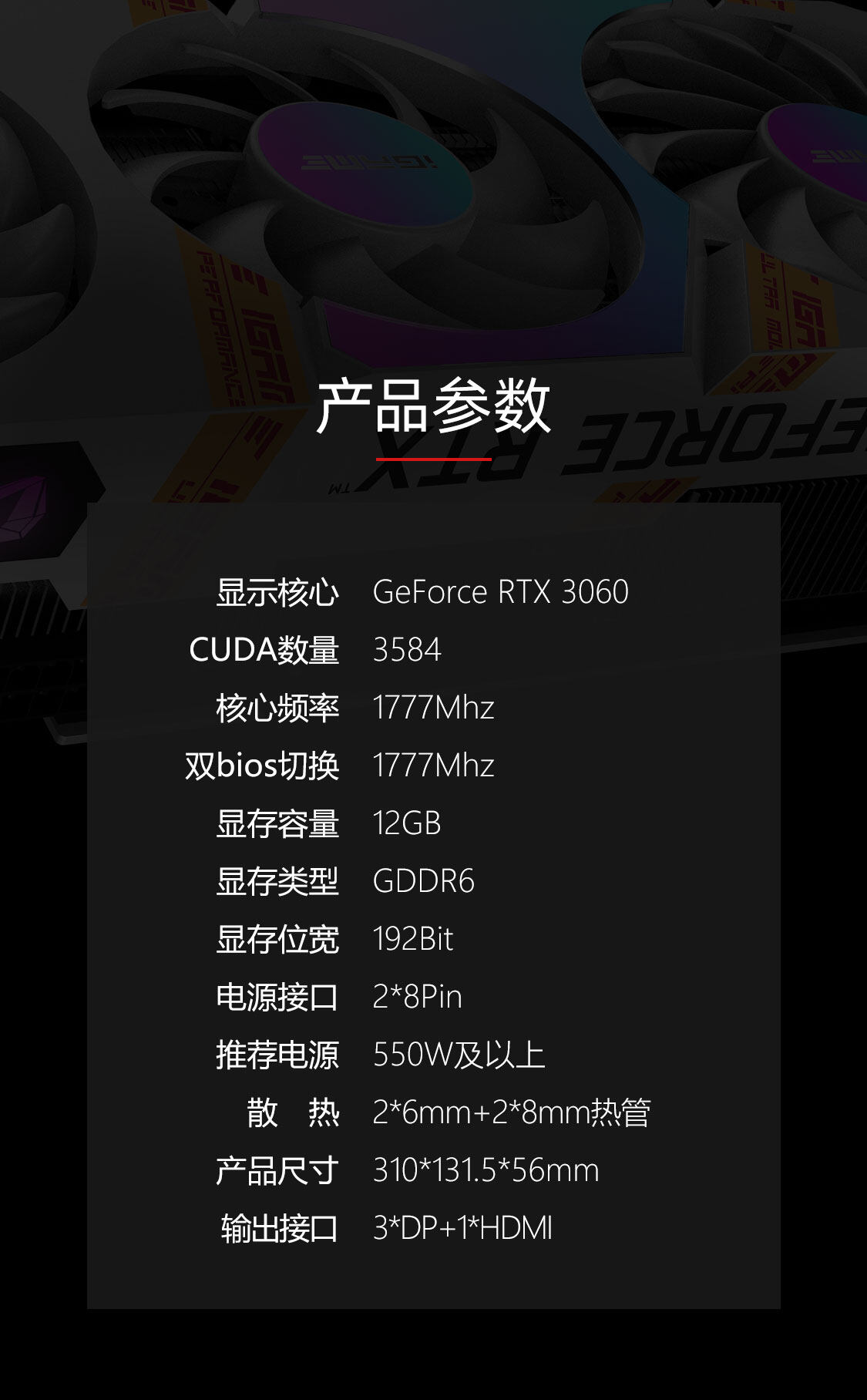Click the 12GB memory capacity value
Viewport: 867px width, 1400px height.
pos(407,823)
